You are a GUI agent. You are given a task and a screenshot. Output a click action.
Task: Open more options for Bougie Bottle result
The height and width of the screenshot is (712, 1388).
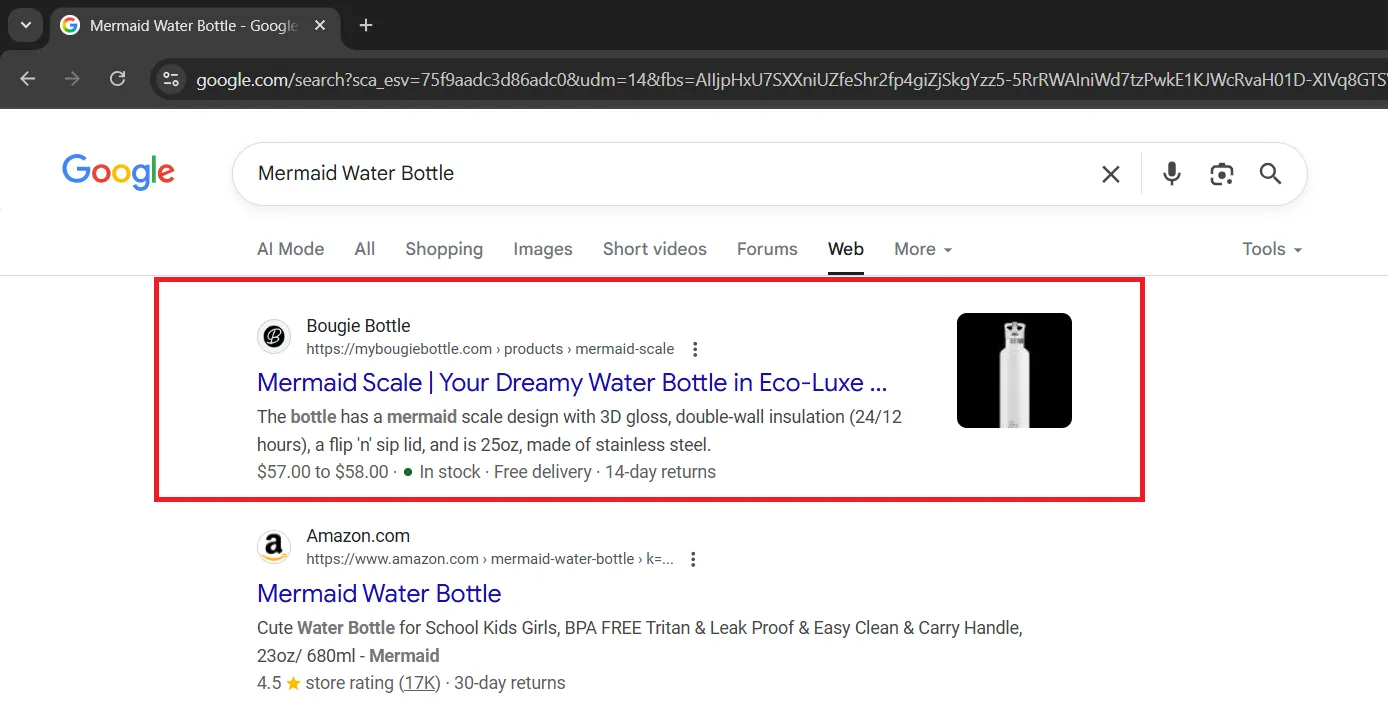point(695,349)
